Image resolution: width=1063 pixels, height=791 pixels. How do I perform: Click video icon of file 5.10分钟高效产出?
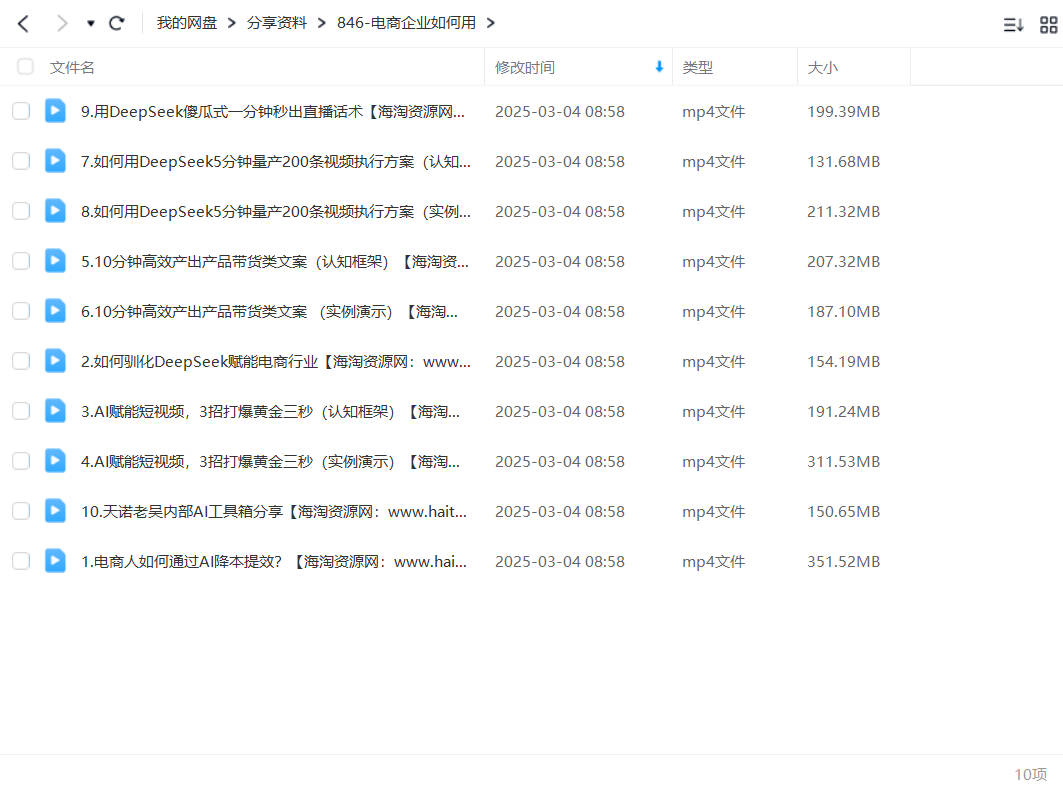56,260
